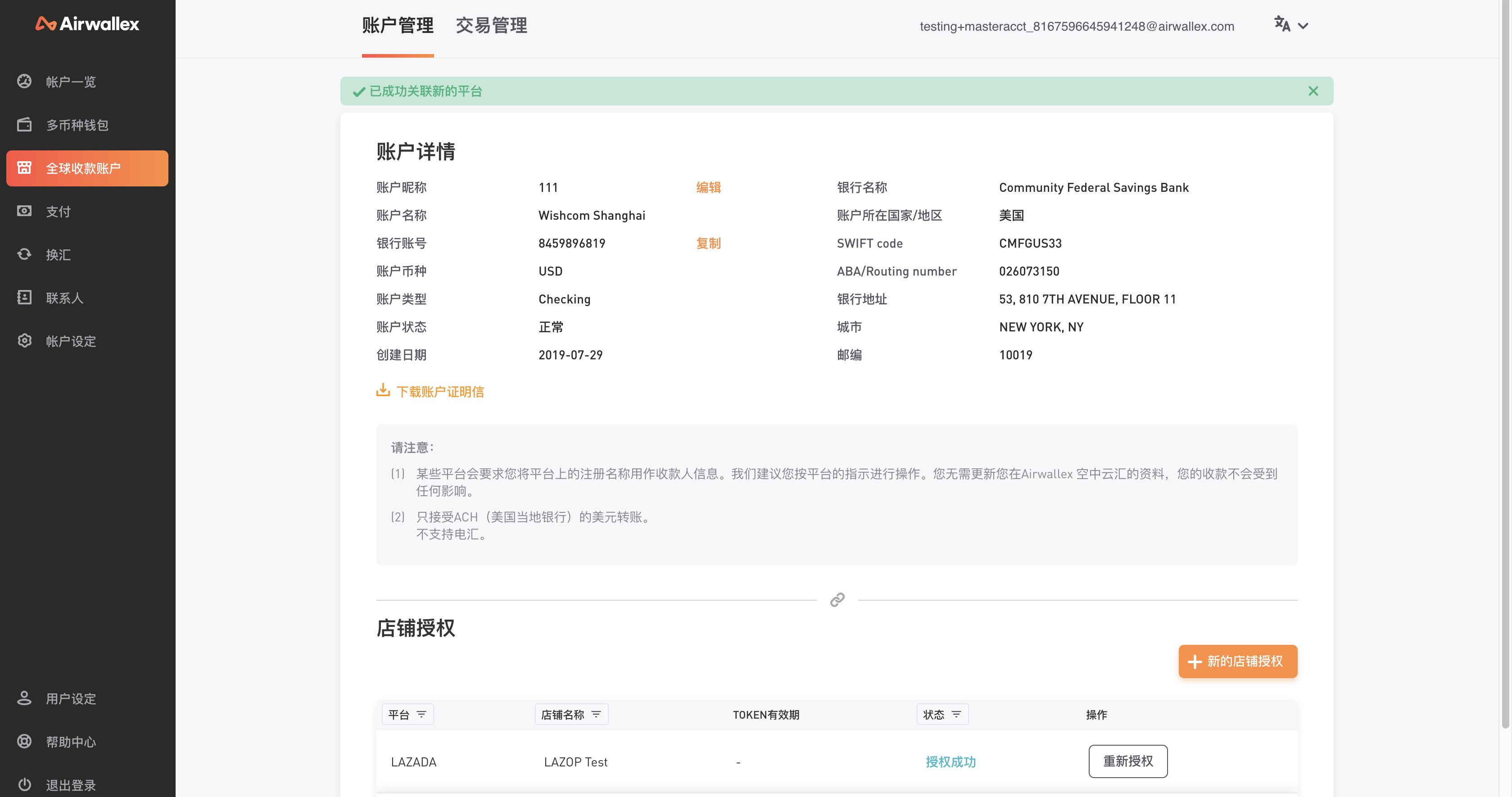Image resolution: width=1512 pixels, height=797 pixels.
Task: Click the 账户详情 heading
Action: 416,151
